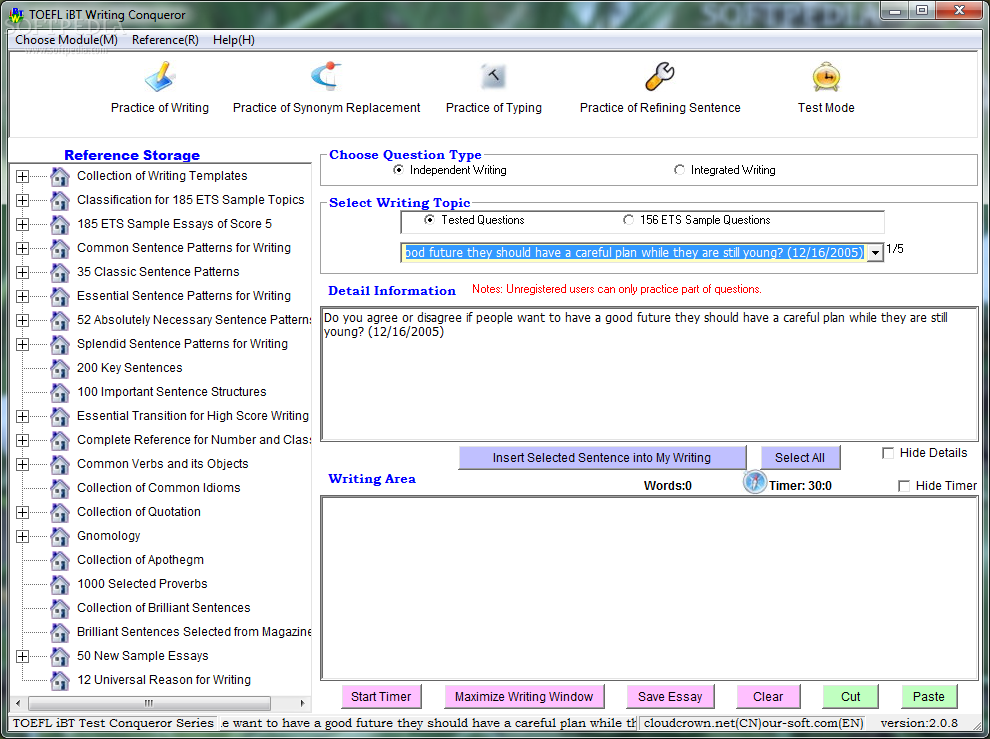The height and width of the screenshot is (739, 990).
Task: Expand Essential Sentence Patterns for Writing node
Action: (x=22, y=296)
